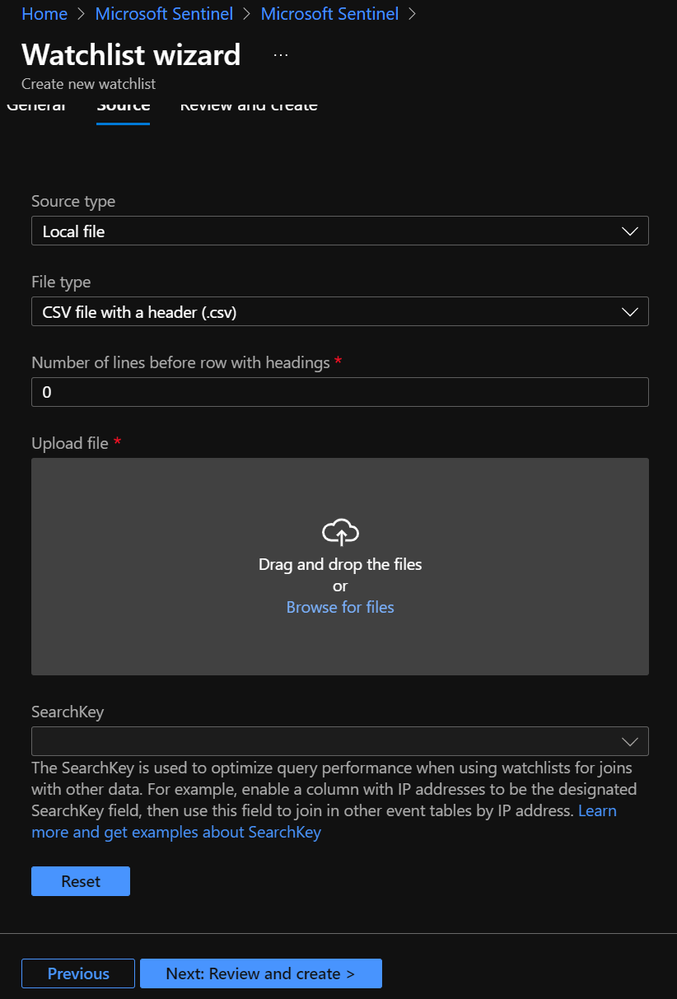Click the cloud upload icon
The image size is (677, 999).
coord(340,532)
